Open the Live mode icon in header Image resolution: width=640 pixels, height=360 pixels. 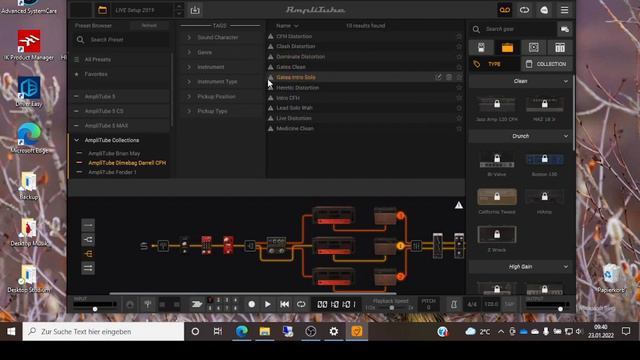coord(544,10)
